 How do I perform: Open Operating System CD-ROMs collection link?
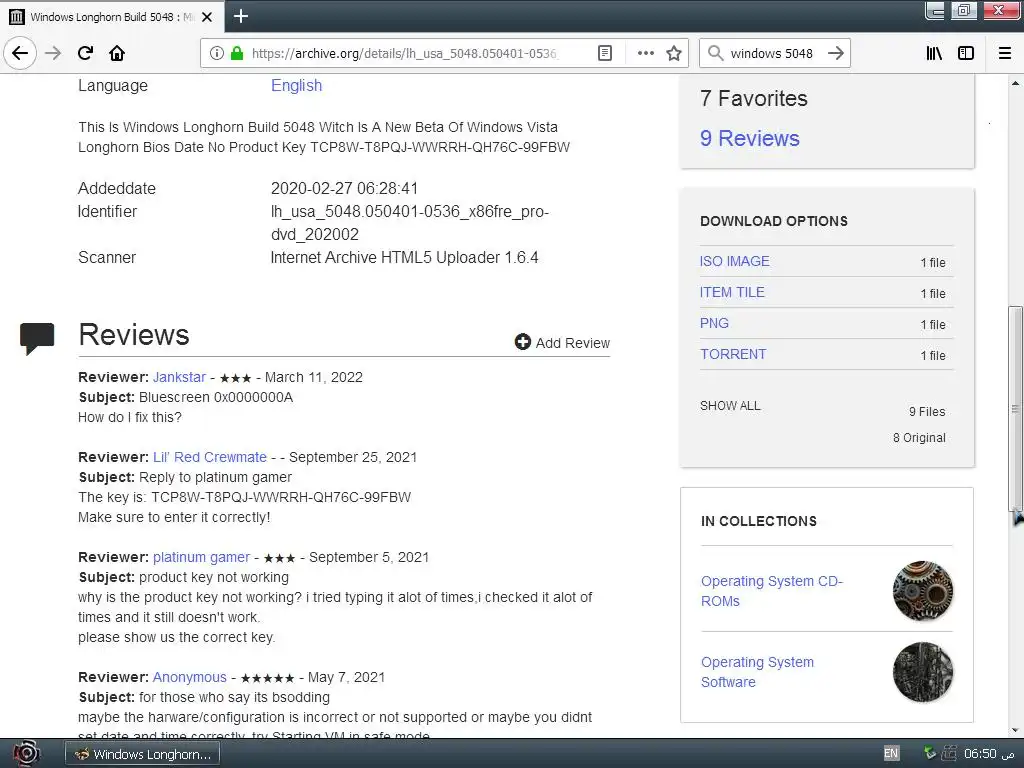[772, 591]
